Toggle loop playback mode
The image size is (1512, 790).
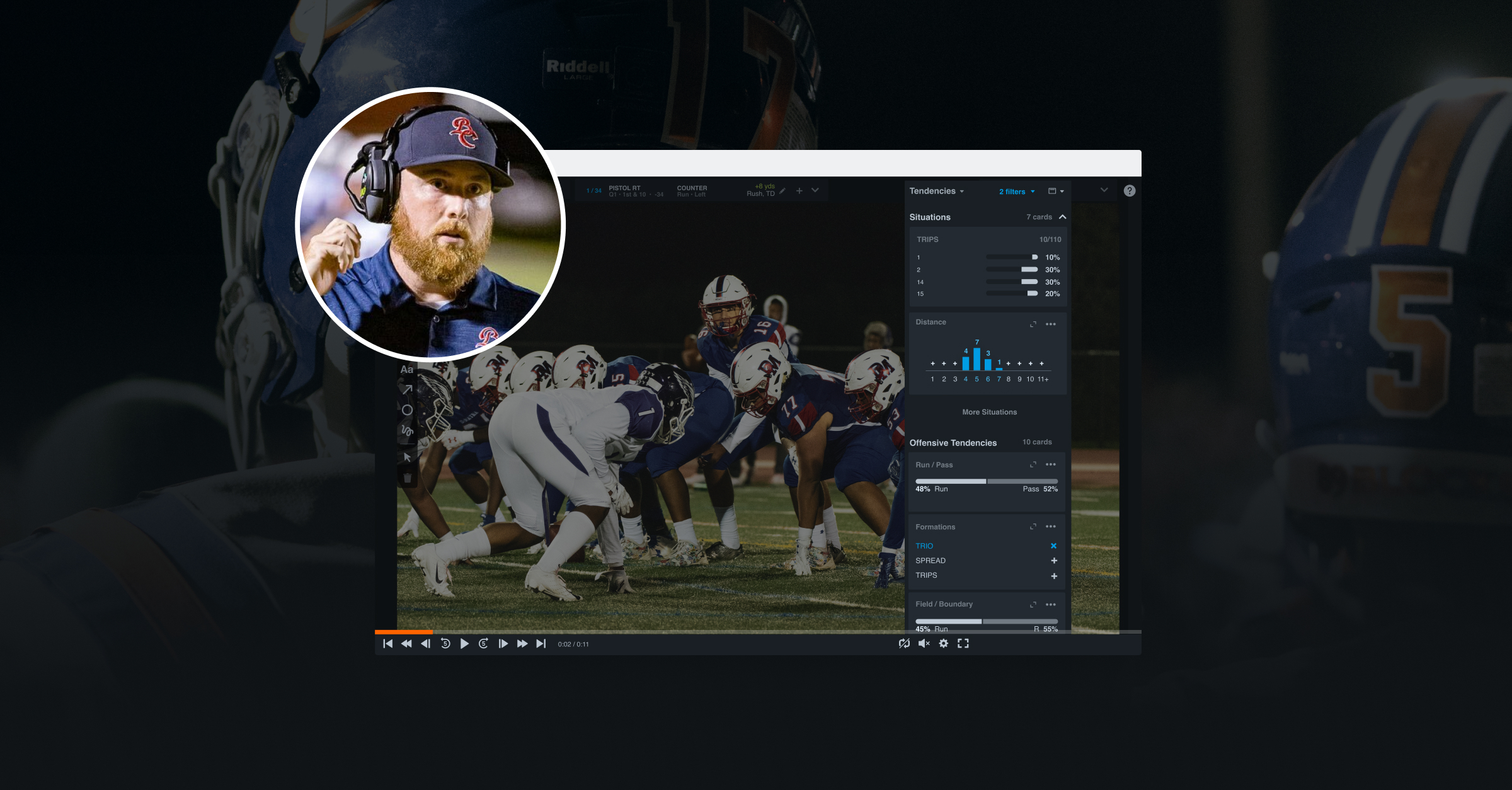904,643
